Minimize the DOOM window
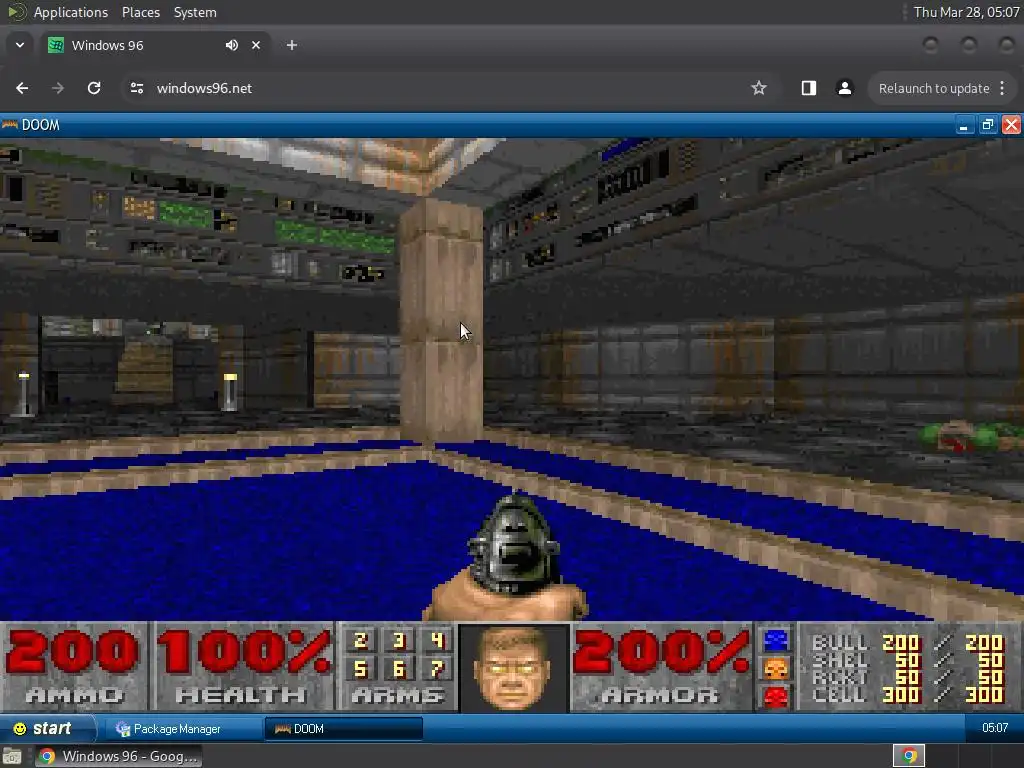The height and width of the screenshot is (768, 1024). pyautogui.click(x=963, y=125)
